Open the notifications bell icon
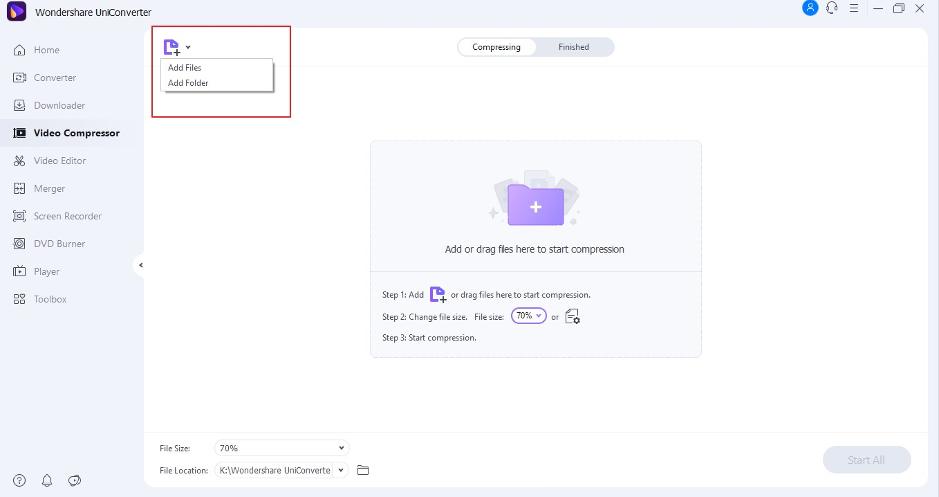Viewport: 939px width, 497px height. click(47, 480)
